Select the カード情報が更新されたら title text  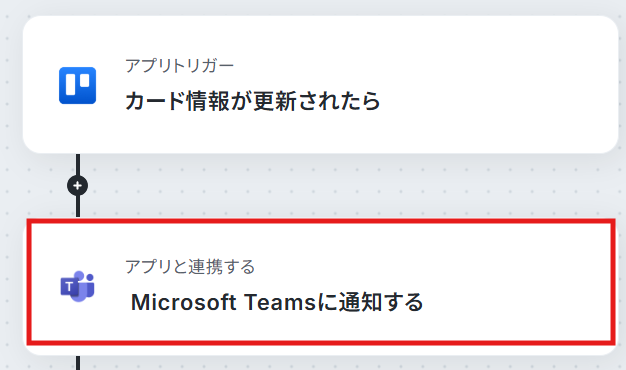(x=253, y=101)
